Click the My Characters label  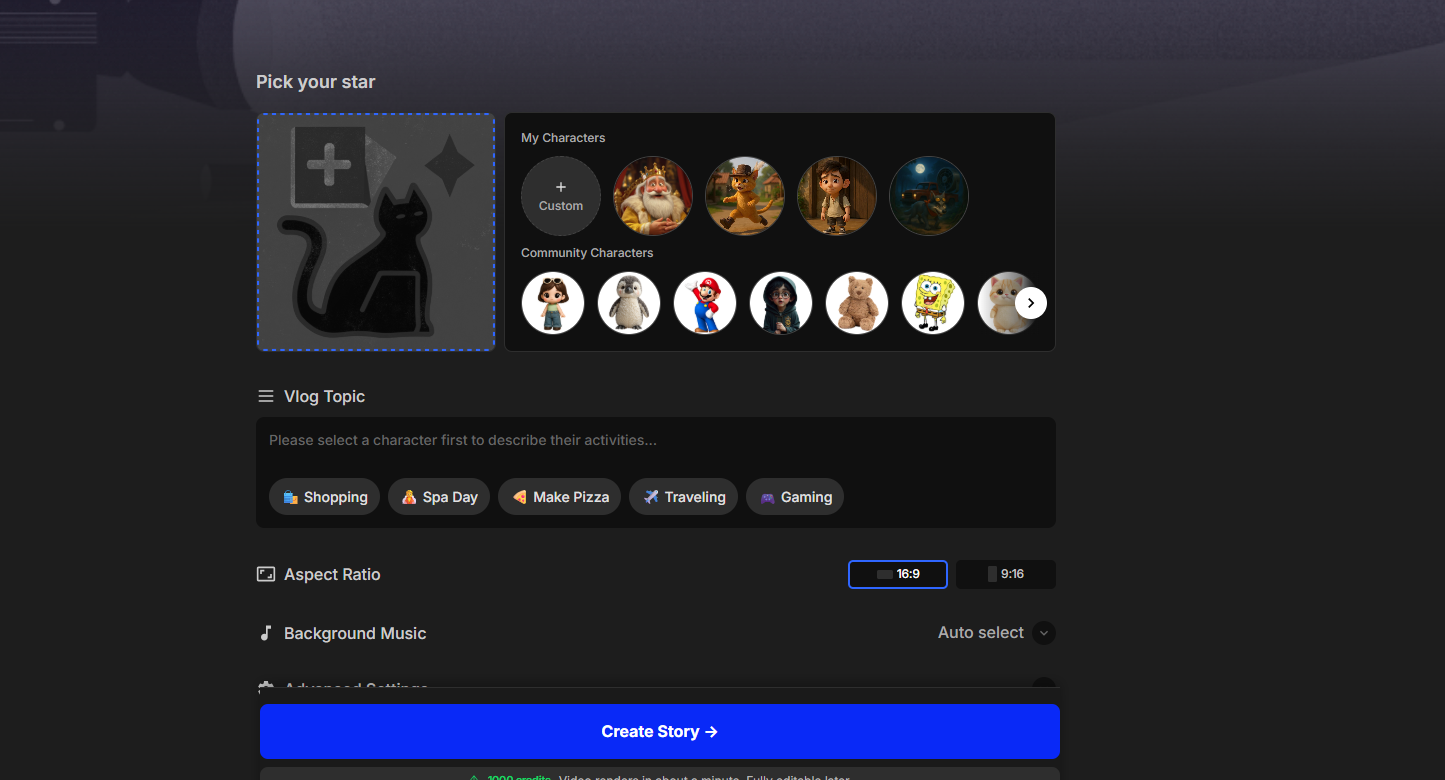(563, 138)
